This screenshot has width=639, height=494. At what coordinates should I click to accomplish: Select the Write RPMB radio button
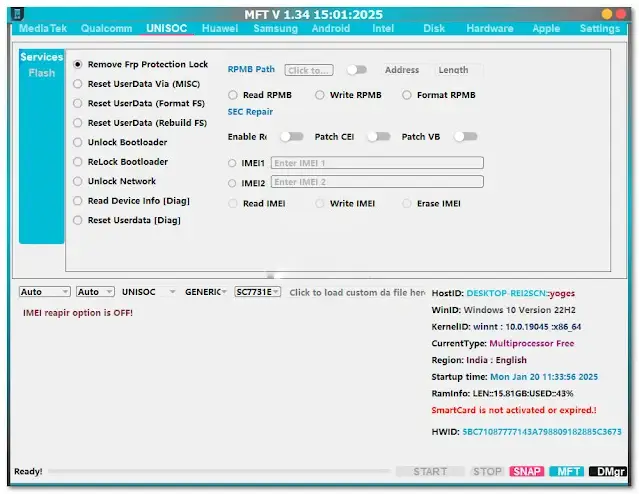[320, 95]
